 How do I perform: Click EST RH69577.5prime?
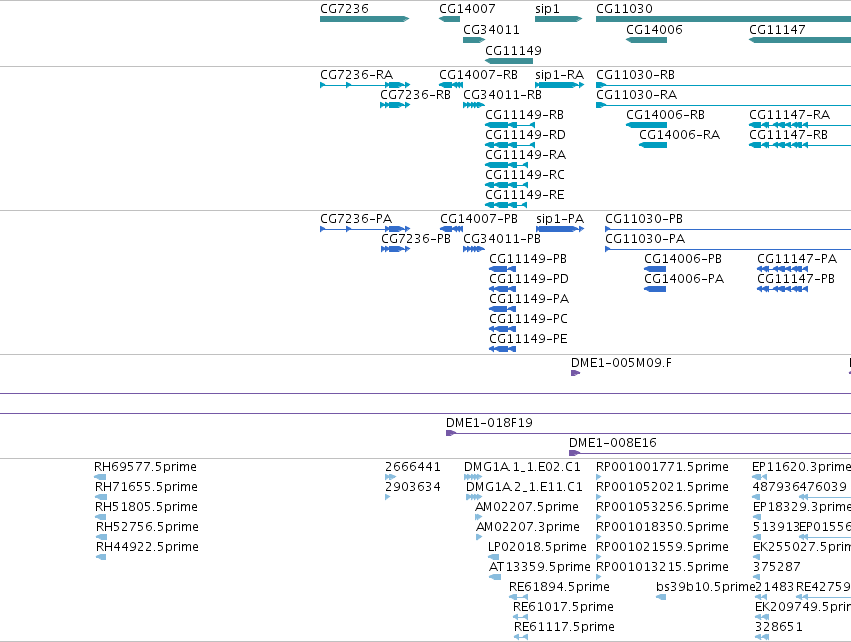100,477
